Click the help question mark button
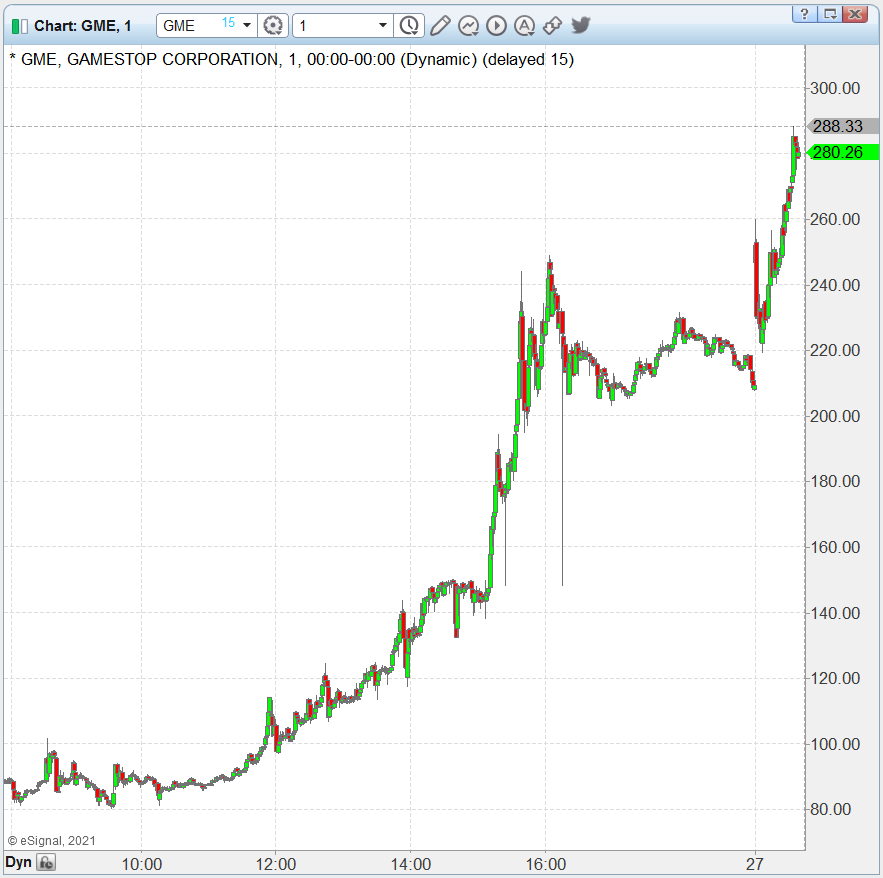The image size is (883, 878). click(x=804, y=14)
